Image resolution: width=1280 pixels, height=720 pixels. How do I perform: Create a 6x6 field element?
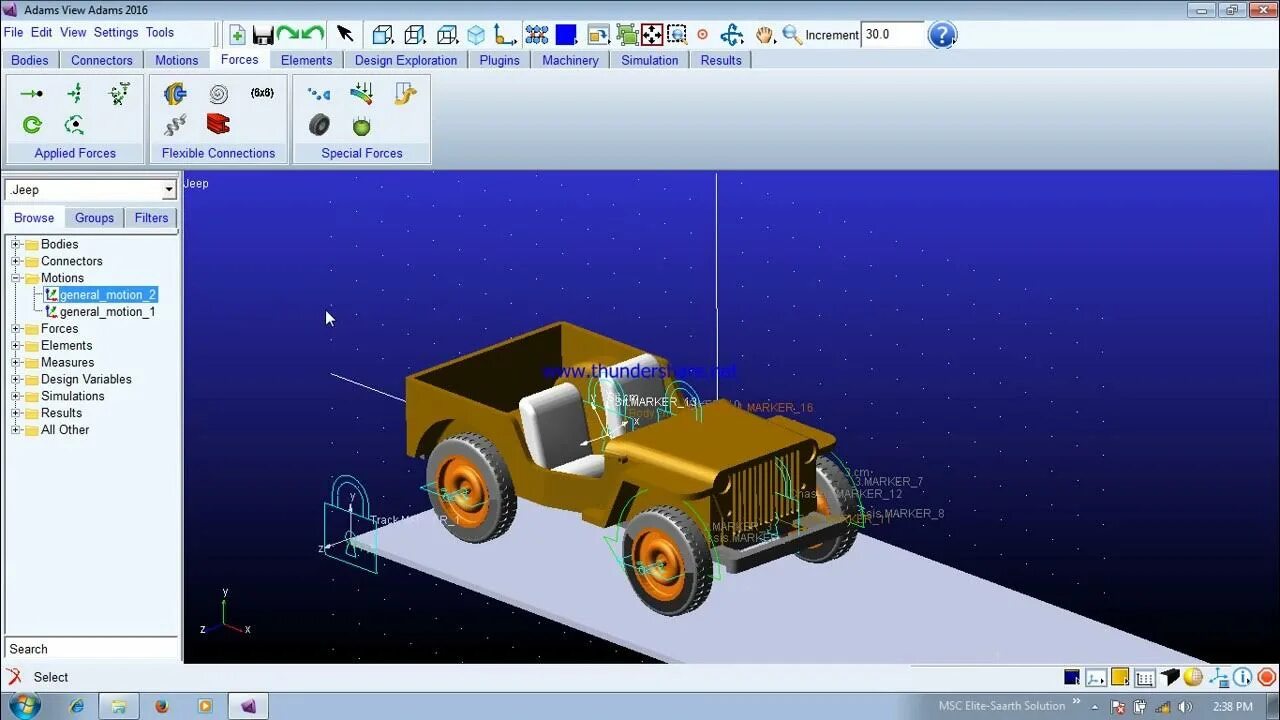[262, 93]
